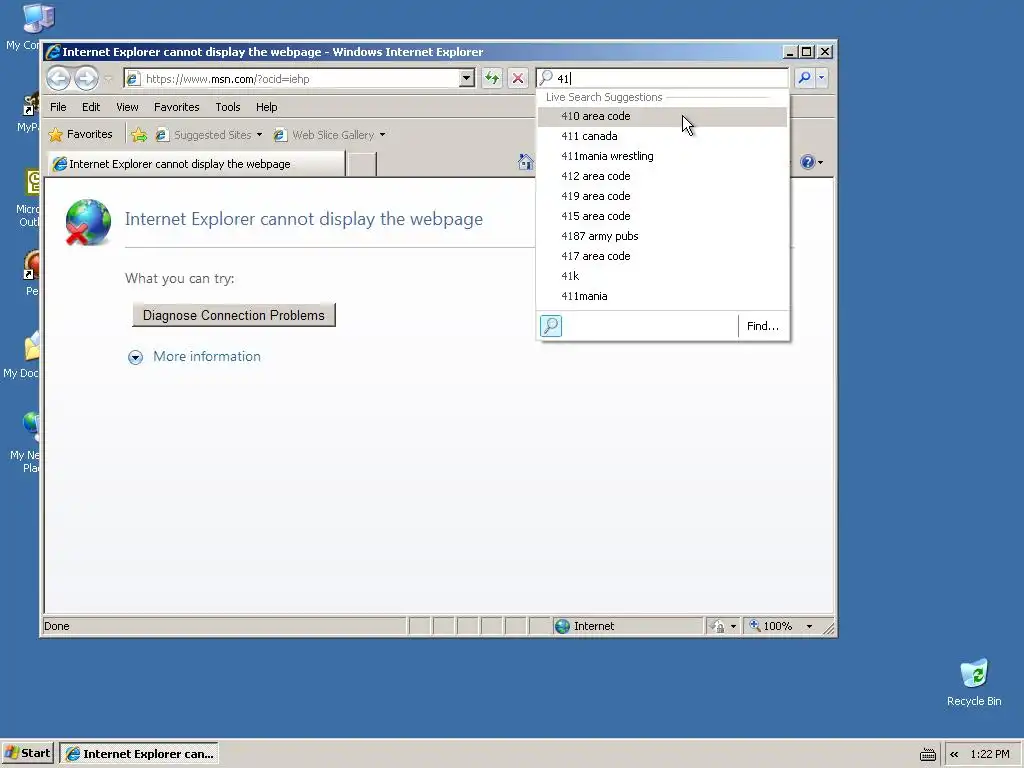Click the globe error icon on page
Screen dimensions: 1024x768
(88, 222)
